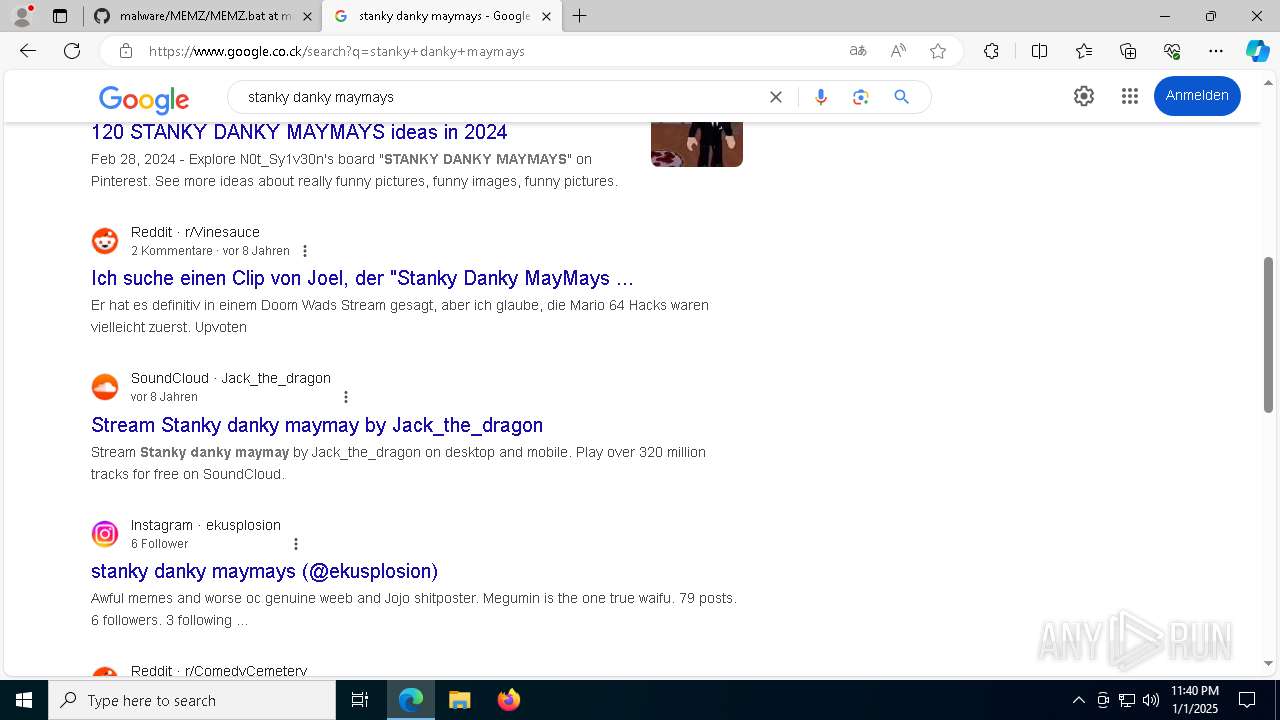Open Collections panel
The height and width of the screenshot is (720, 1280).
(x=1128, y=51)
